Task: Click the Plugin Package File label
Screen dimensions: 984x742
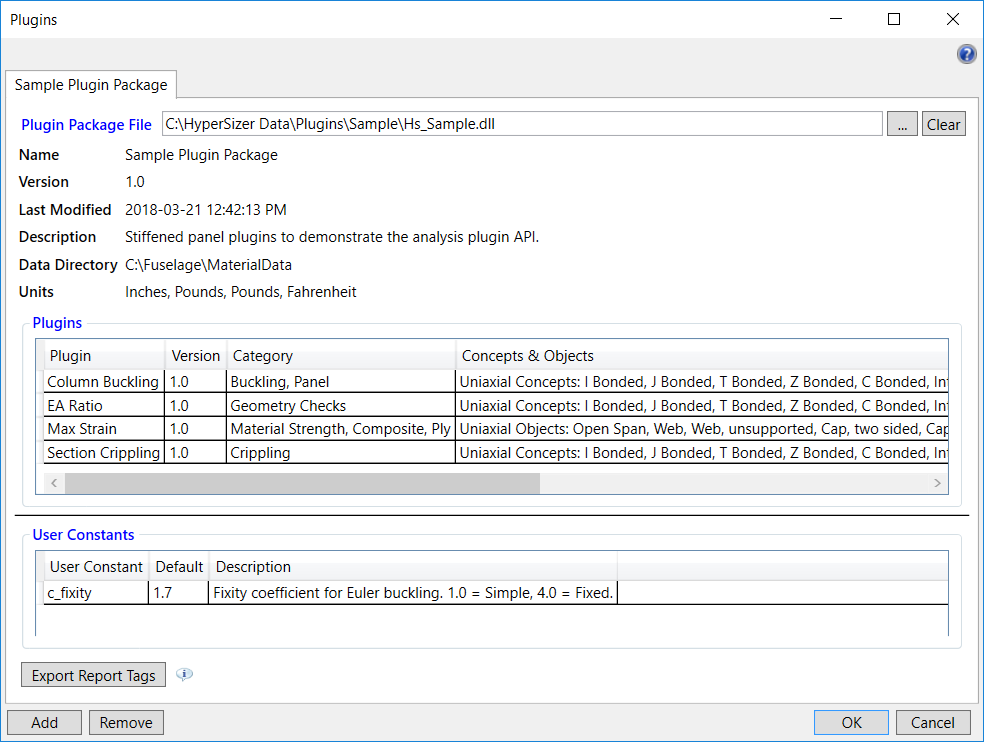Action: pos(87,125)
